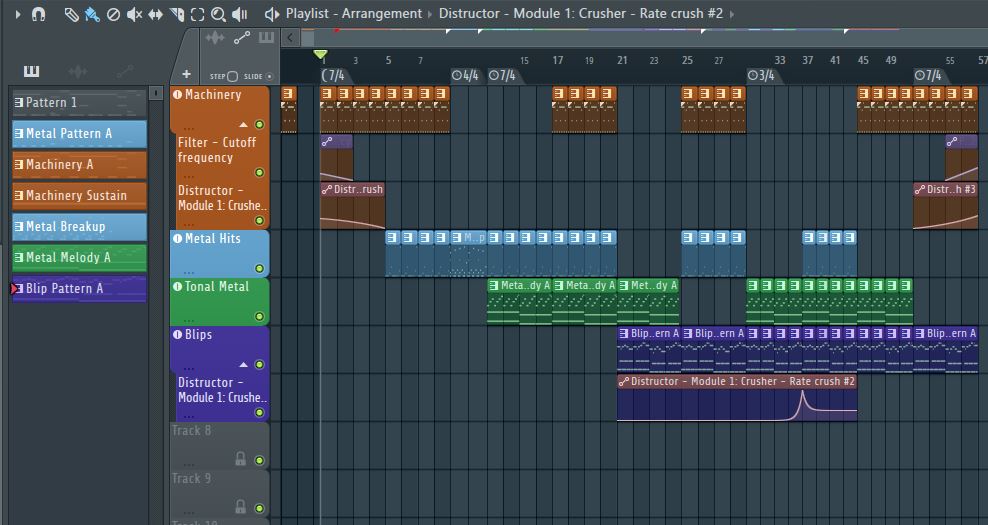The width and height of the screenshot is (988, 525).
Task: Show automation clips in the picker panel
Action: coord(125,71)
